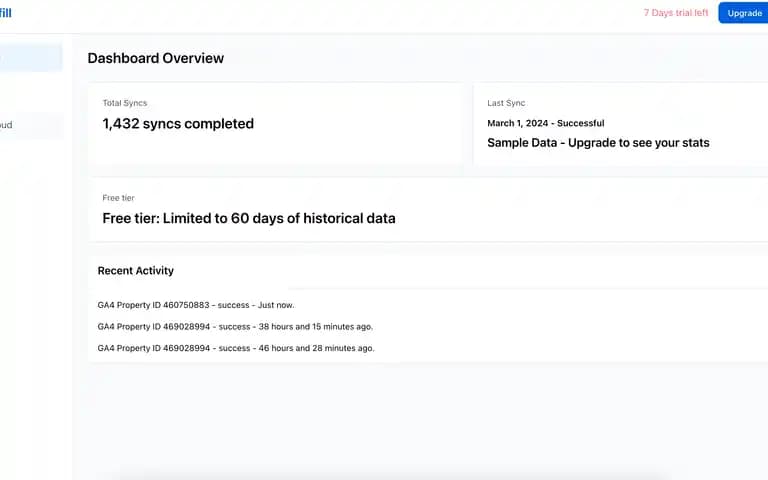Open the sidebar item ending in 'oud'

pos(31,125)
